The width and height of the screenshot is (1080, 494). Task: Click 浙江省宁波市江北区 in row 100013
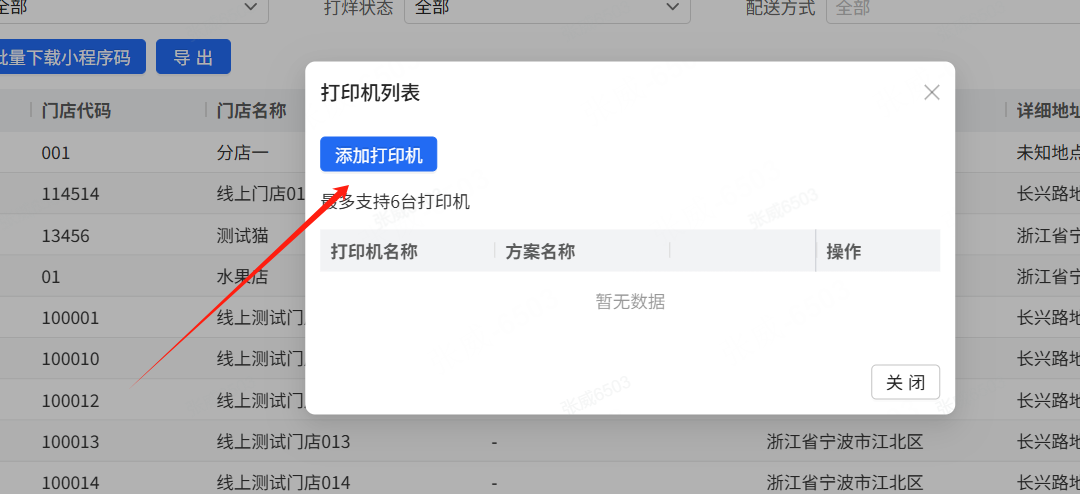coord(844,442)
